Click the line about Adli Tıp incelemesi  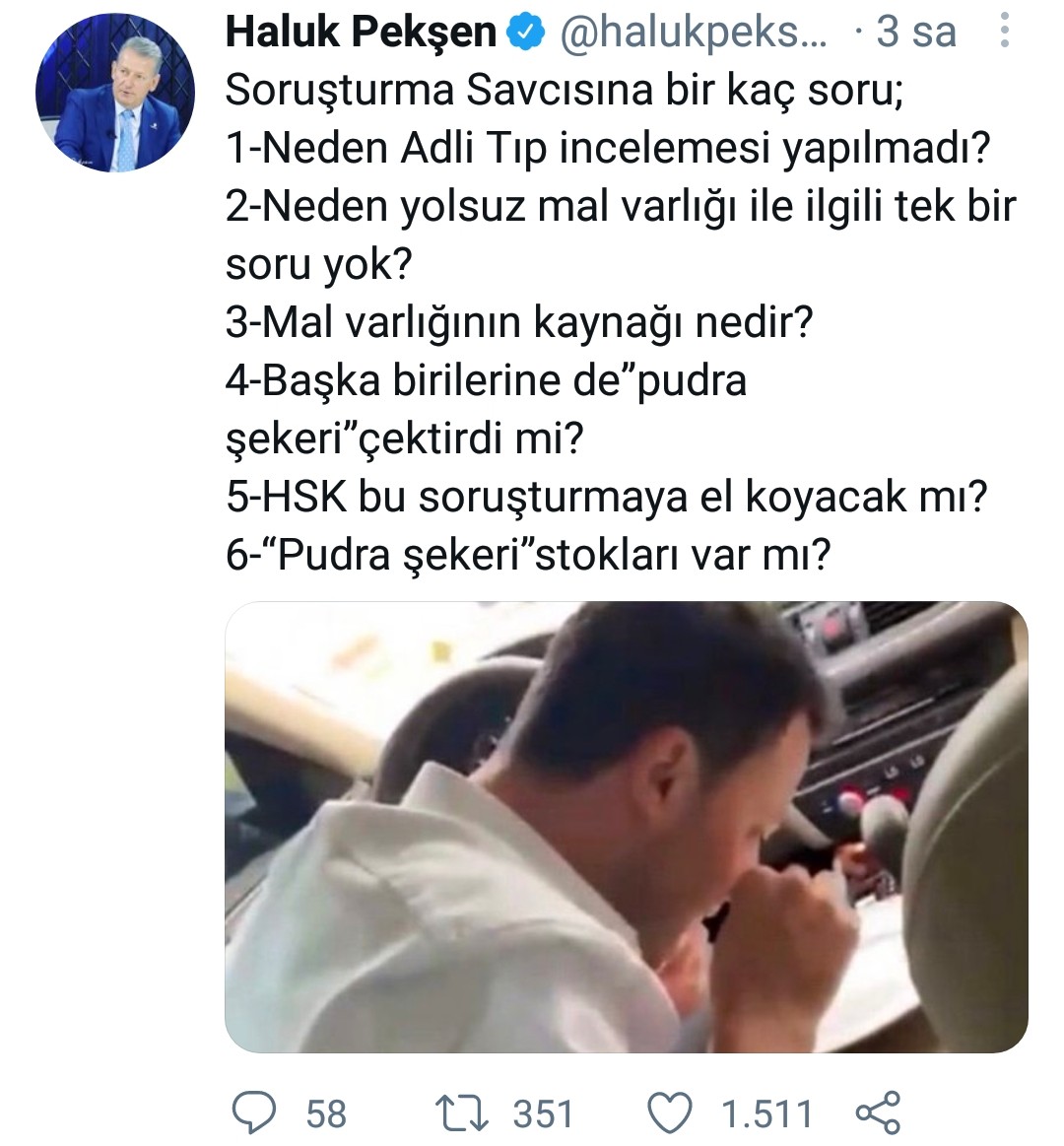pos(608,150)
